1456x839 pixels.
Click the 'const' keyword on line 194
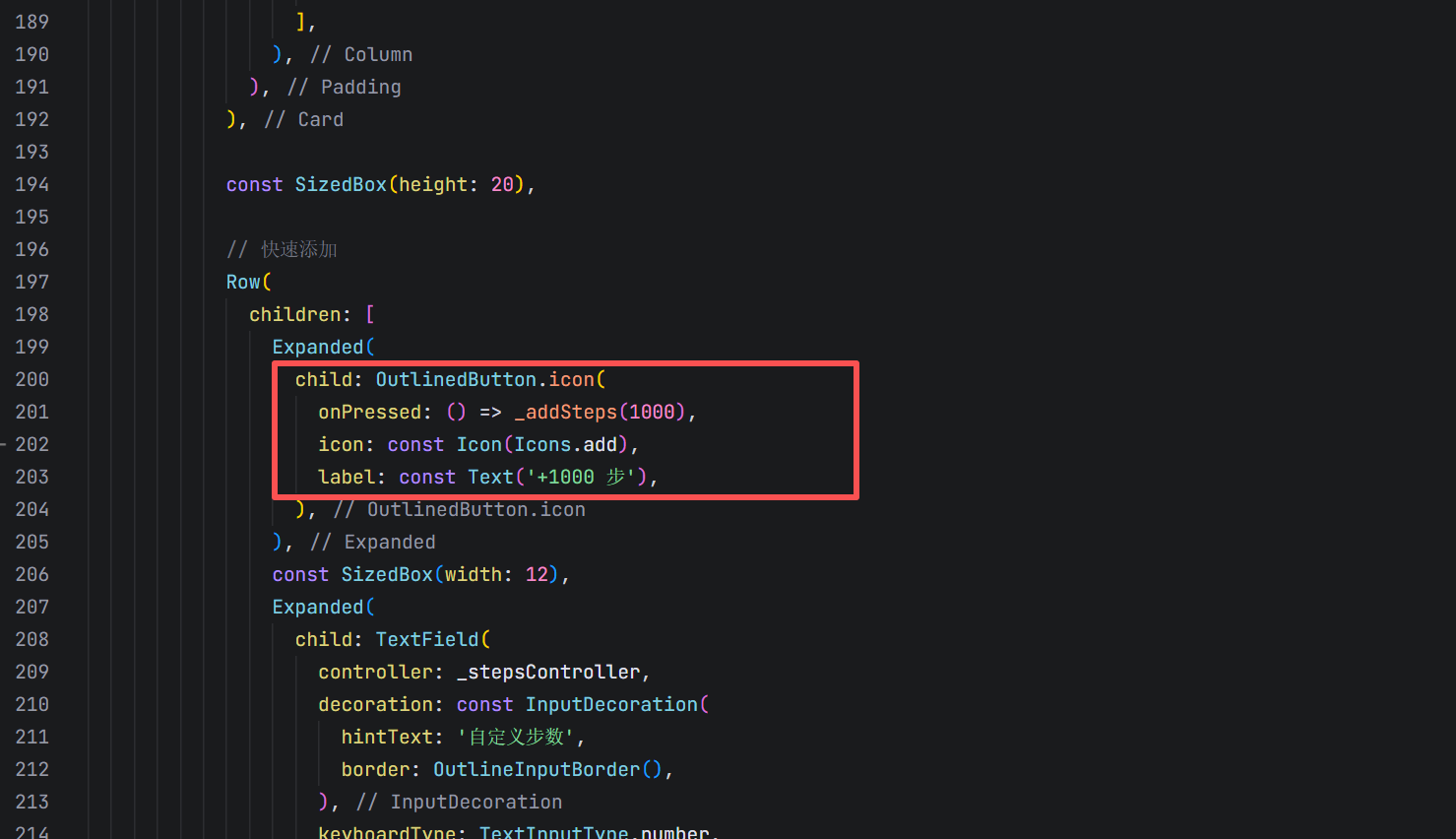coord(255,184)
